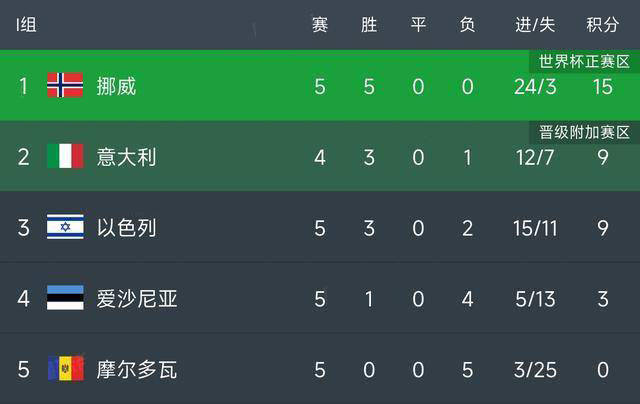Click the 世界杯正赛区 label badge
640x404 pixels.
[x=584, y=62]
